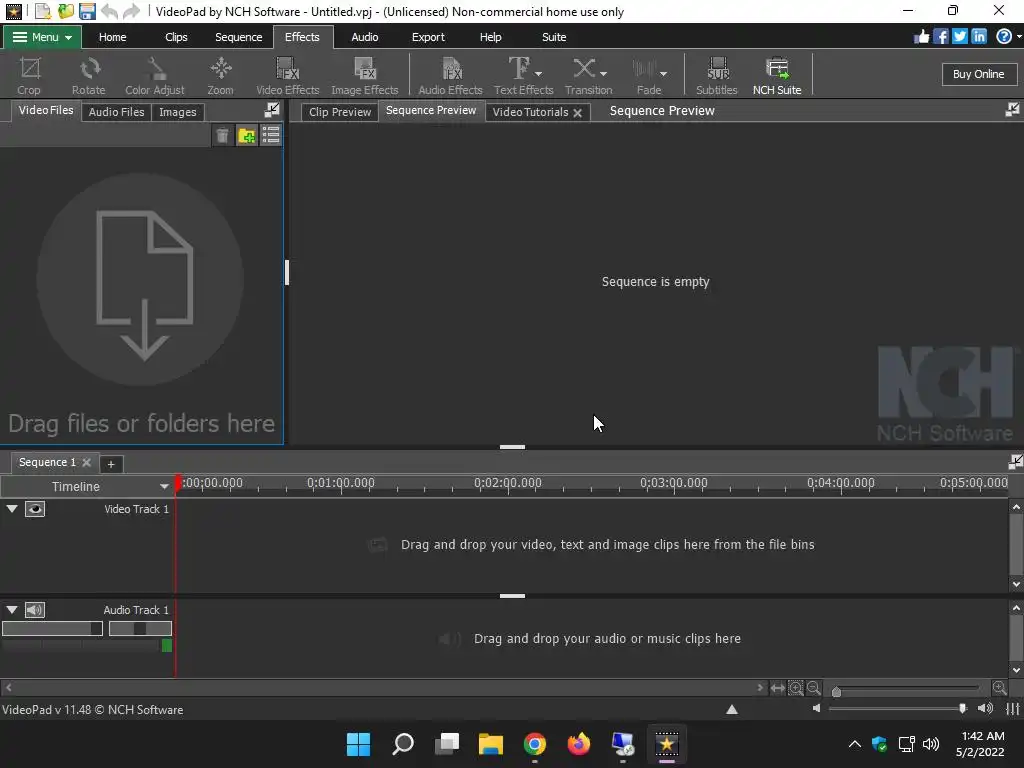This screenshot has height=768, width=1024.
Task: Switch to Images bin tab
Action: coord(178,112)
